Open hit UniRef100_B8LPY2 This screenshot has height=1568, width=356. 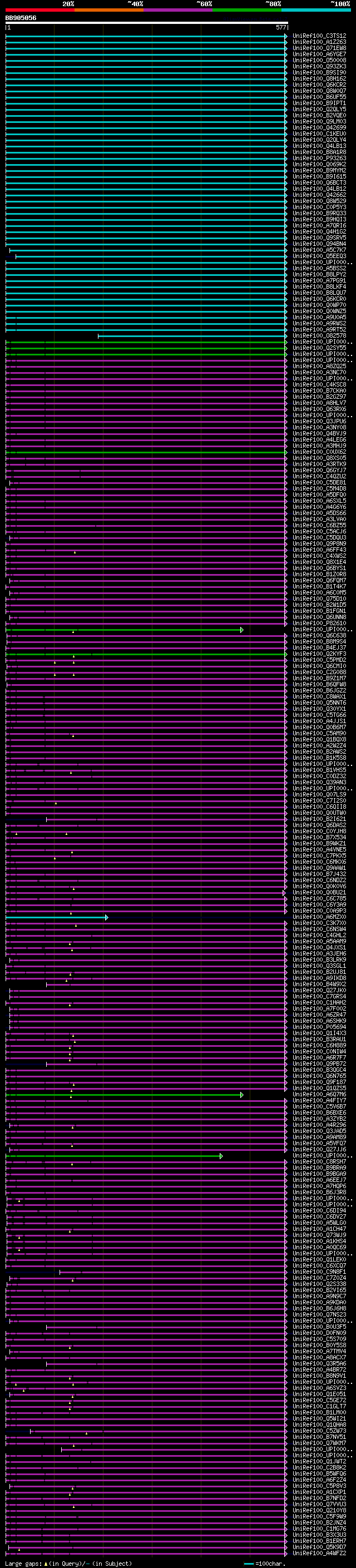tap(319, 275)
